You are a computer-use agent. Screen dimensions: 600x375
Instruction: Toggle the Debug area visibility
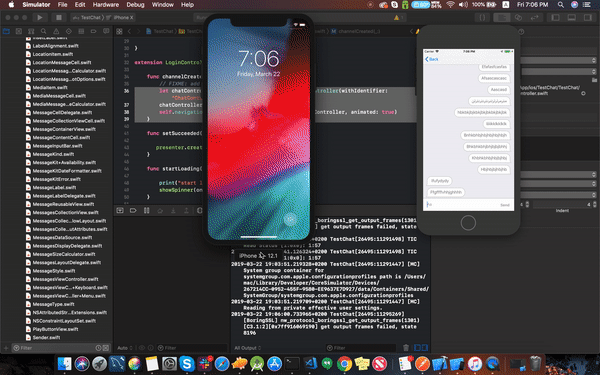click(x=572, y=18)
